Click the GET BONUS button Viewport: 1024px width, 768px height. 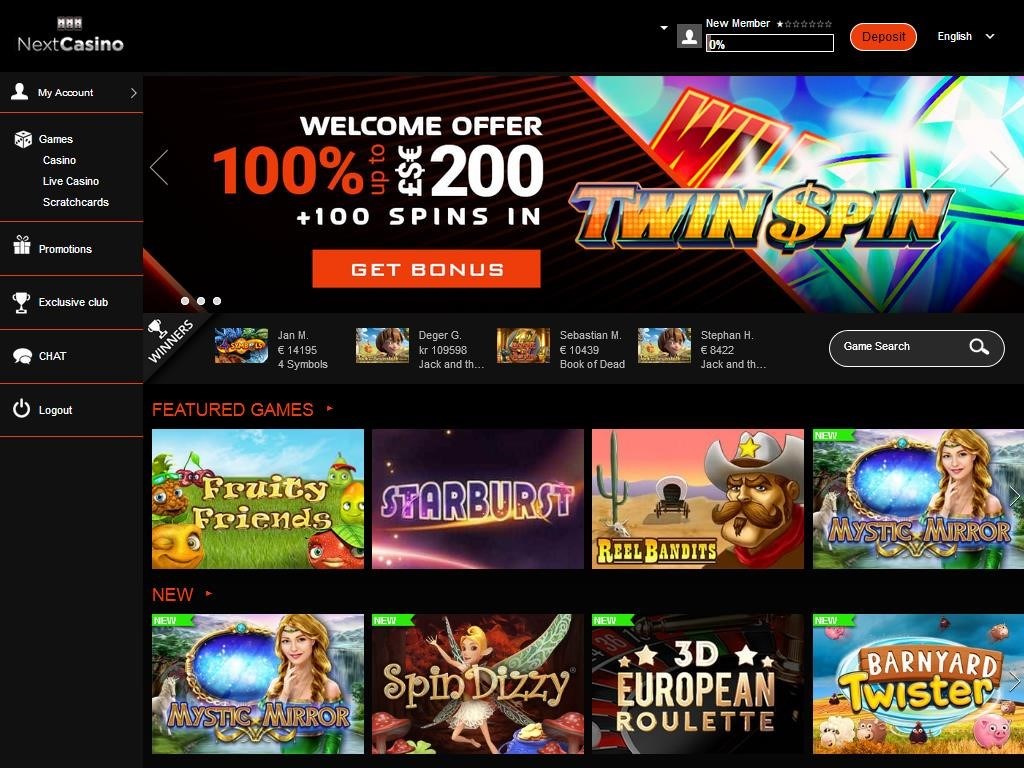pos(426,269)
